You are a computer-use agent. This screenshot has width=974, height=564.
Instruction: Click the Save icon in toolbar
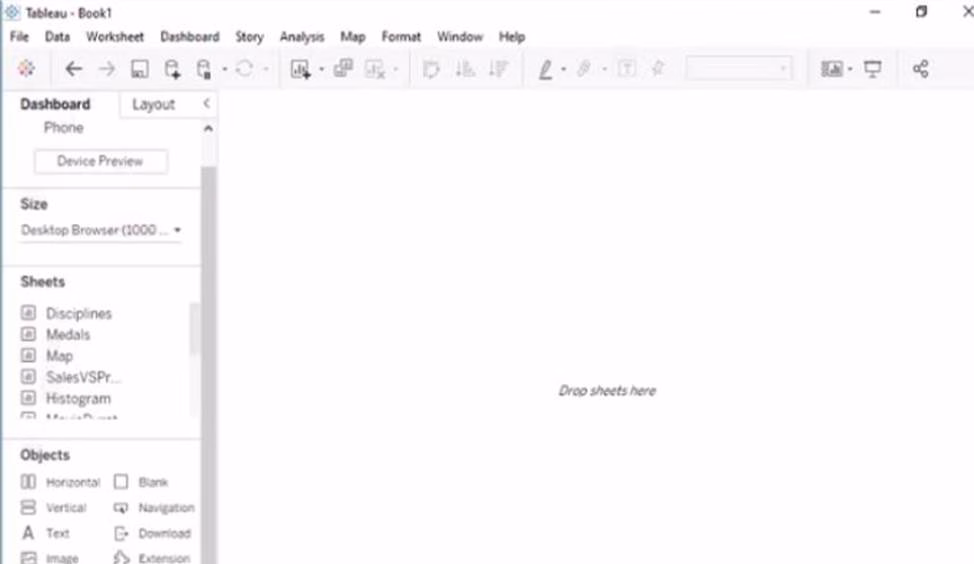[139, 69]
